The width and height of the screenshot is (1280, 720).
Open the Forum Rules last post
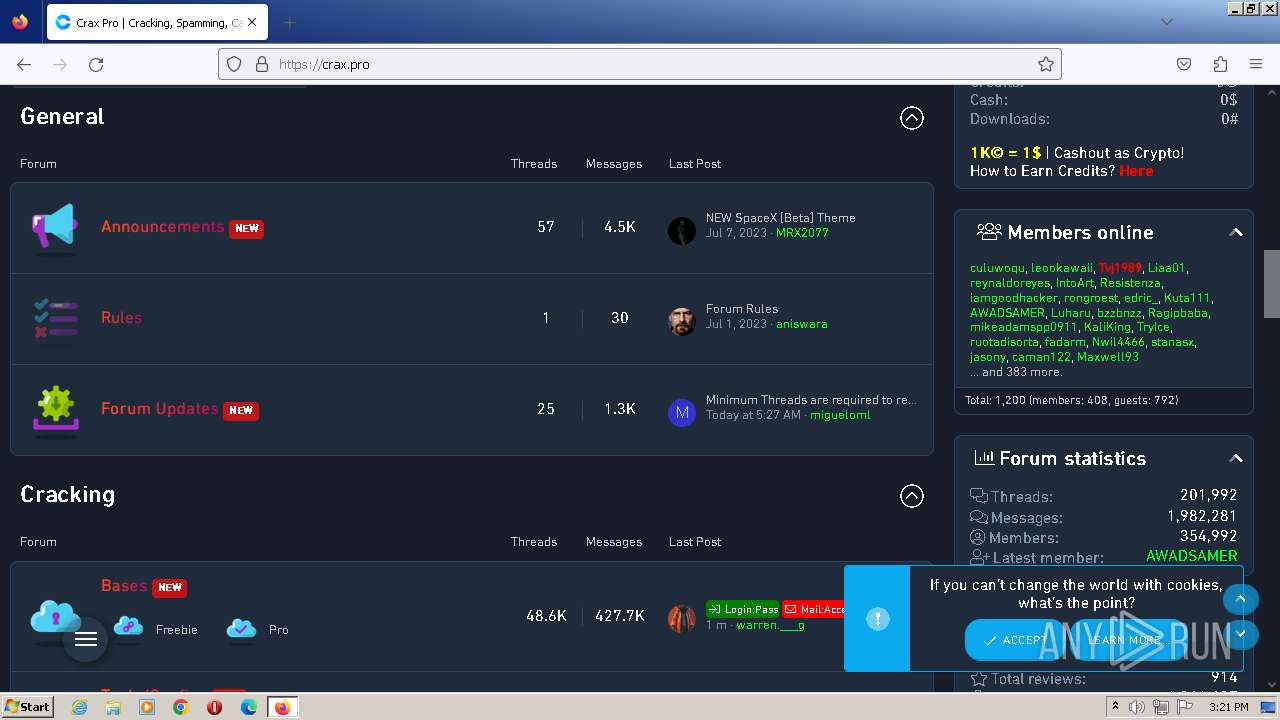tap(741, 309)
